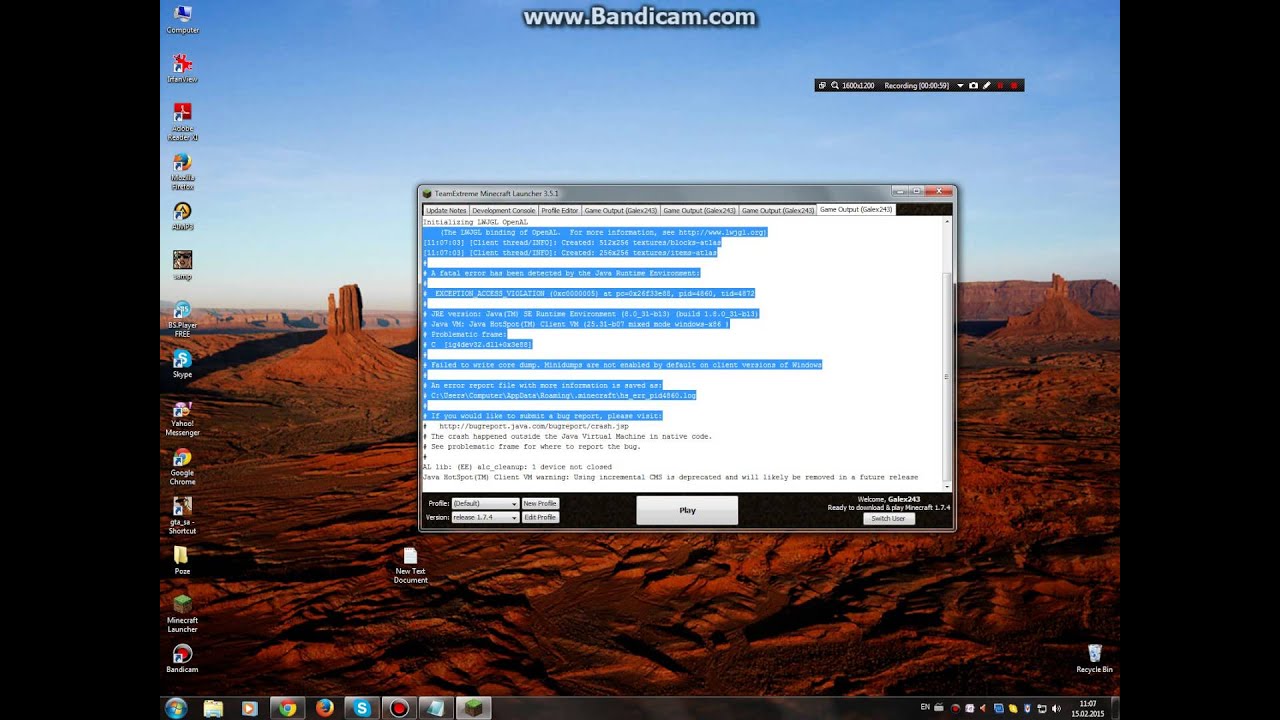Select the AIMP3 desktop icon

[x=182, y=215]
